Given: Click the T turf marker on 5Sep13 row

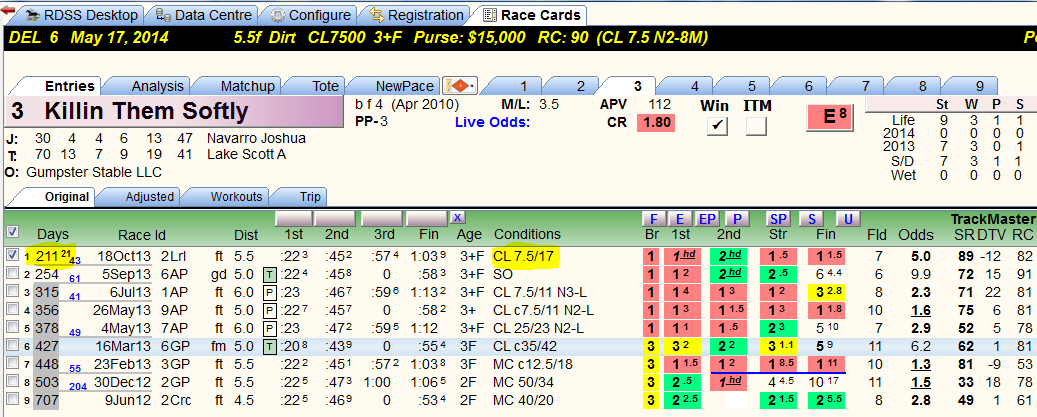Looking at the screenshot, I should click(269, 274).
